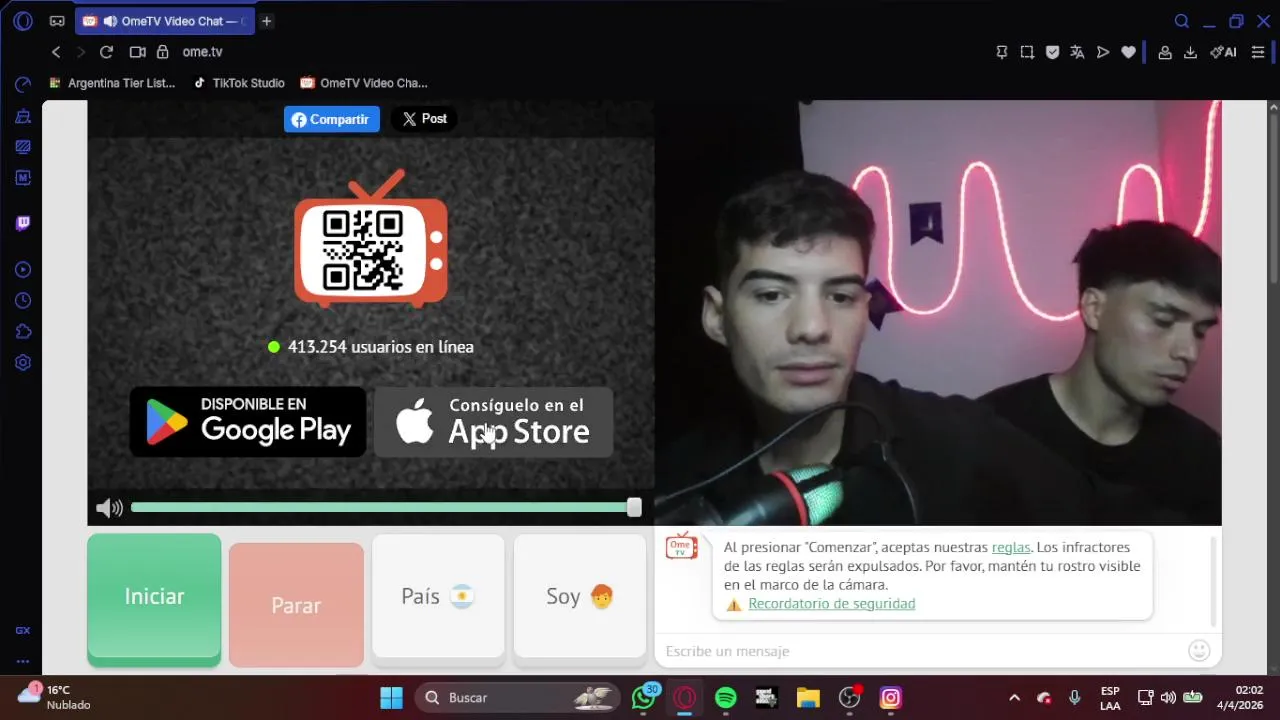Click the green Iniciar button
The image size is (1280, 720).
tap(154, 599)
